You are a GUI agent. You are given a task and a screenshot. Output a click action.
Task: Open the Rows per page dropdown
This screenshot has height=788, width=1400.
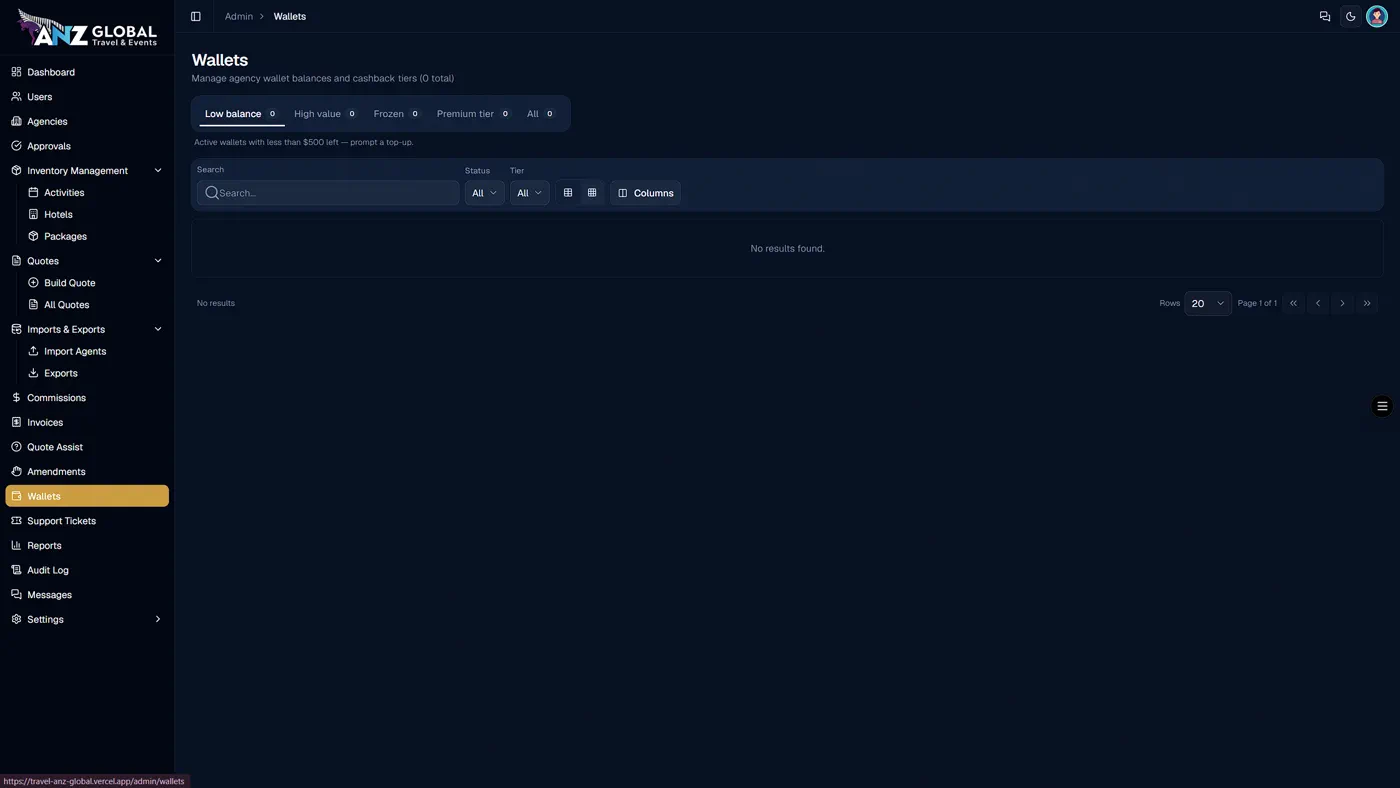[x=1208, y=303]
